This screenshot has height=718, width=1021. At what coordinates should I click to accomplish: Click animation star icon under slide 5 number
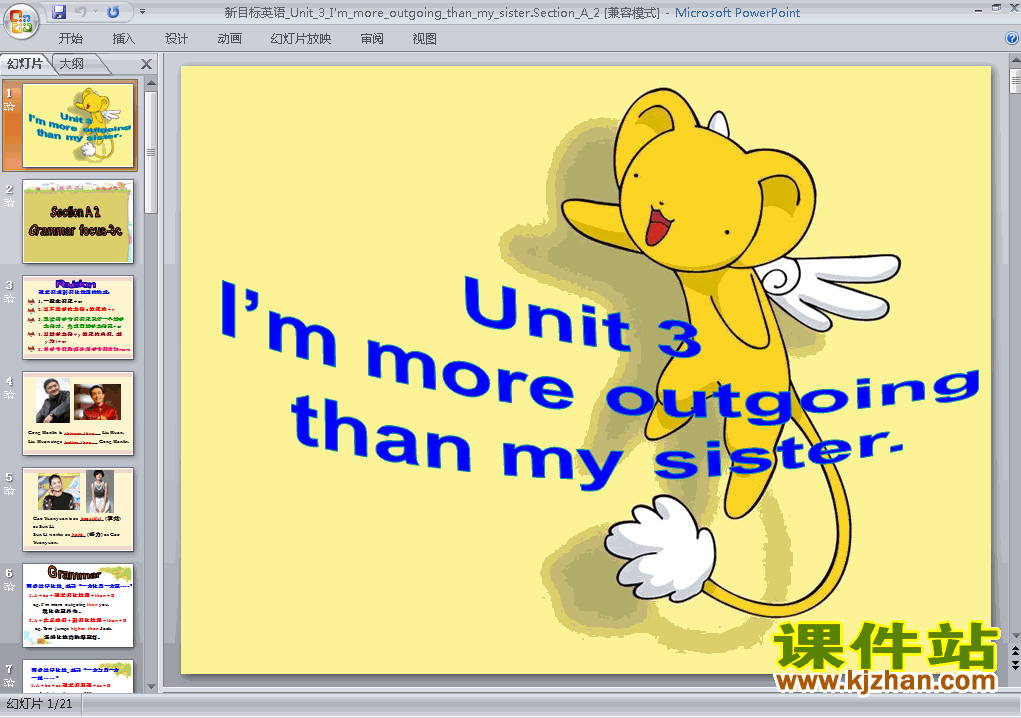click(x=9, y=491)
